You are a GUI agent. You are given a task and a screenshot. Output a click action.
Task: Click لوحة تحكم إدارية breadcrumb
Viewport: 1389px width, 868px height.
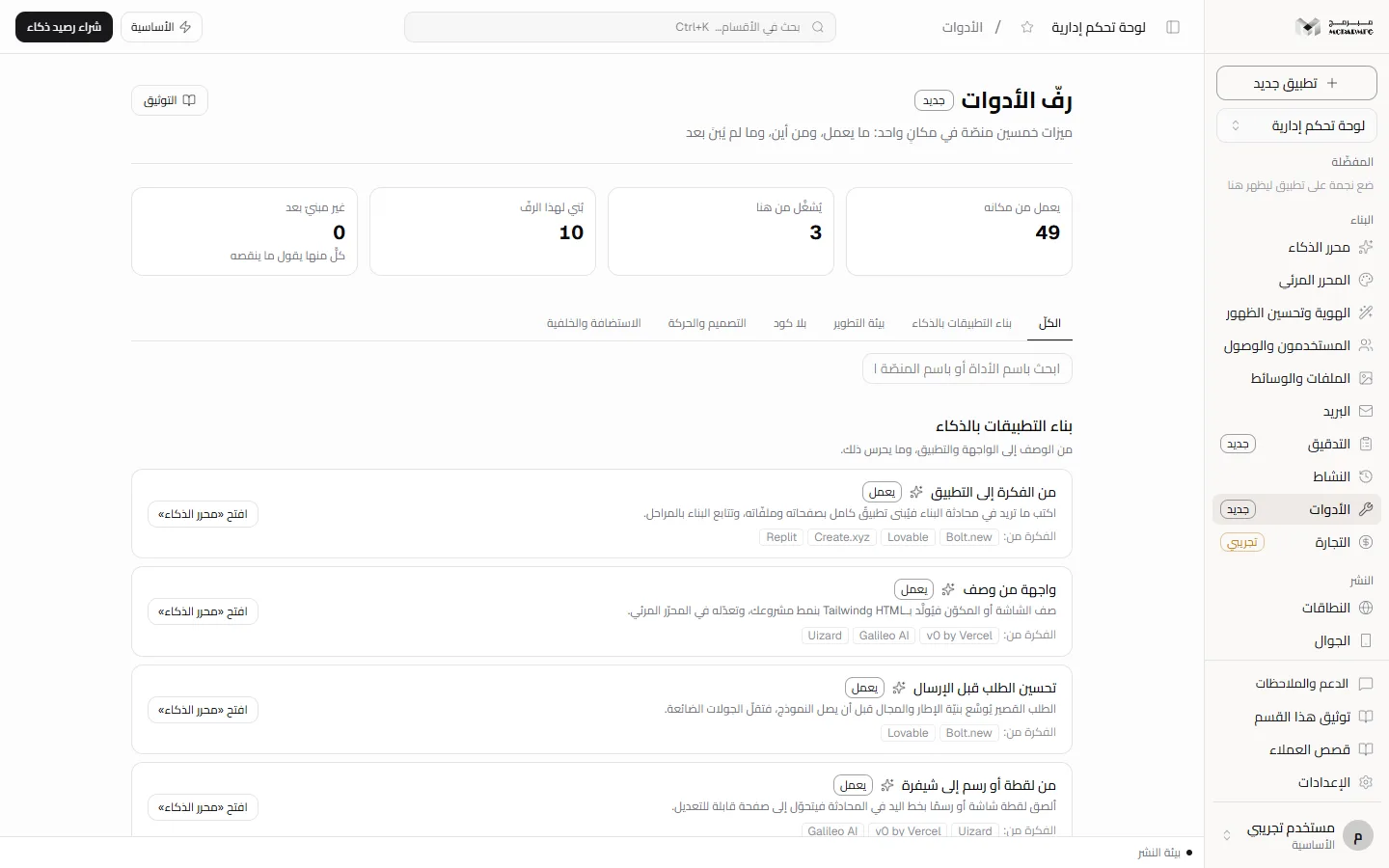(x=1099, y=27)
